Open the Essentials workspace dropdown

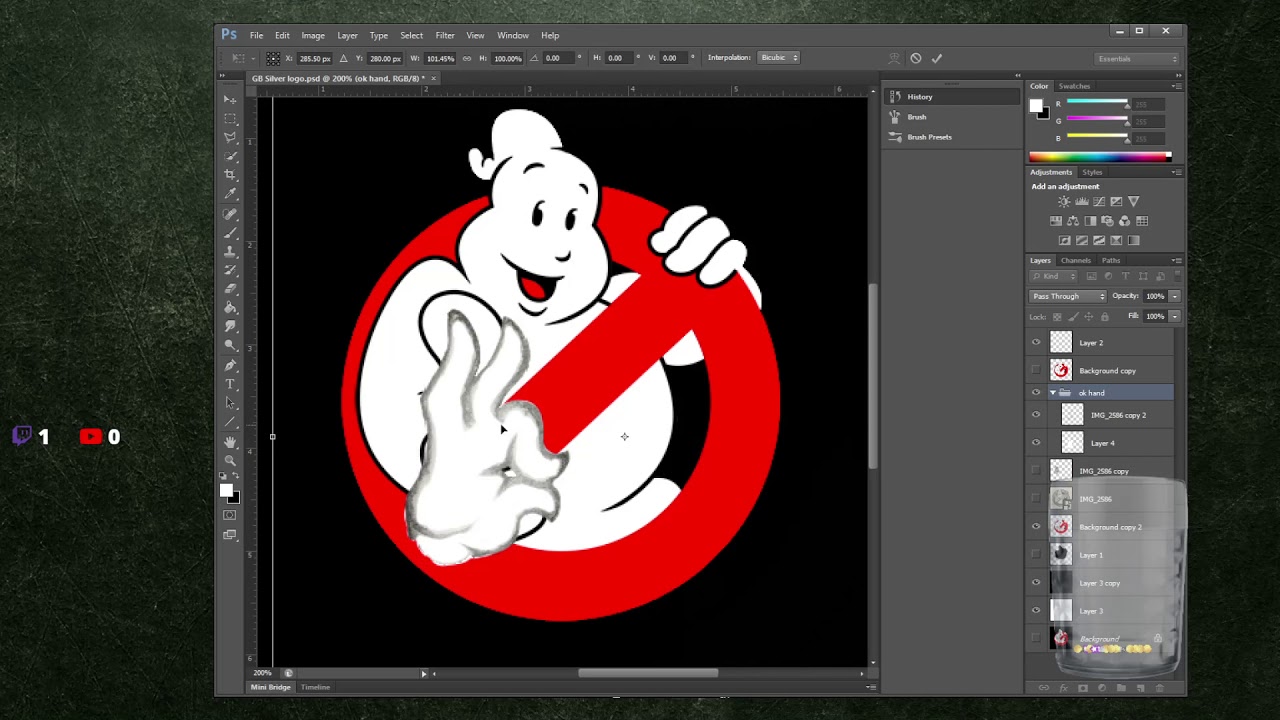coord(1138,59)
